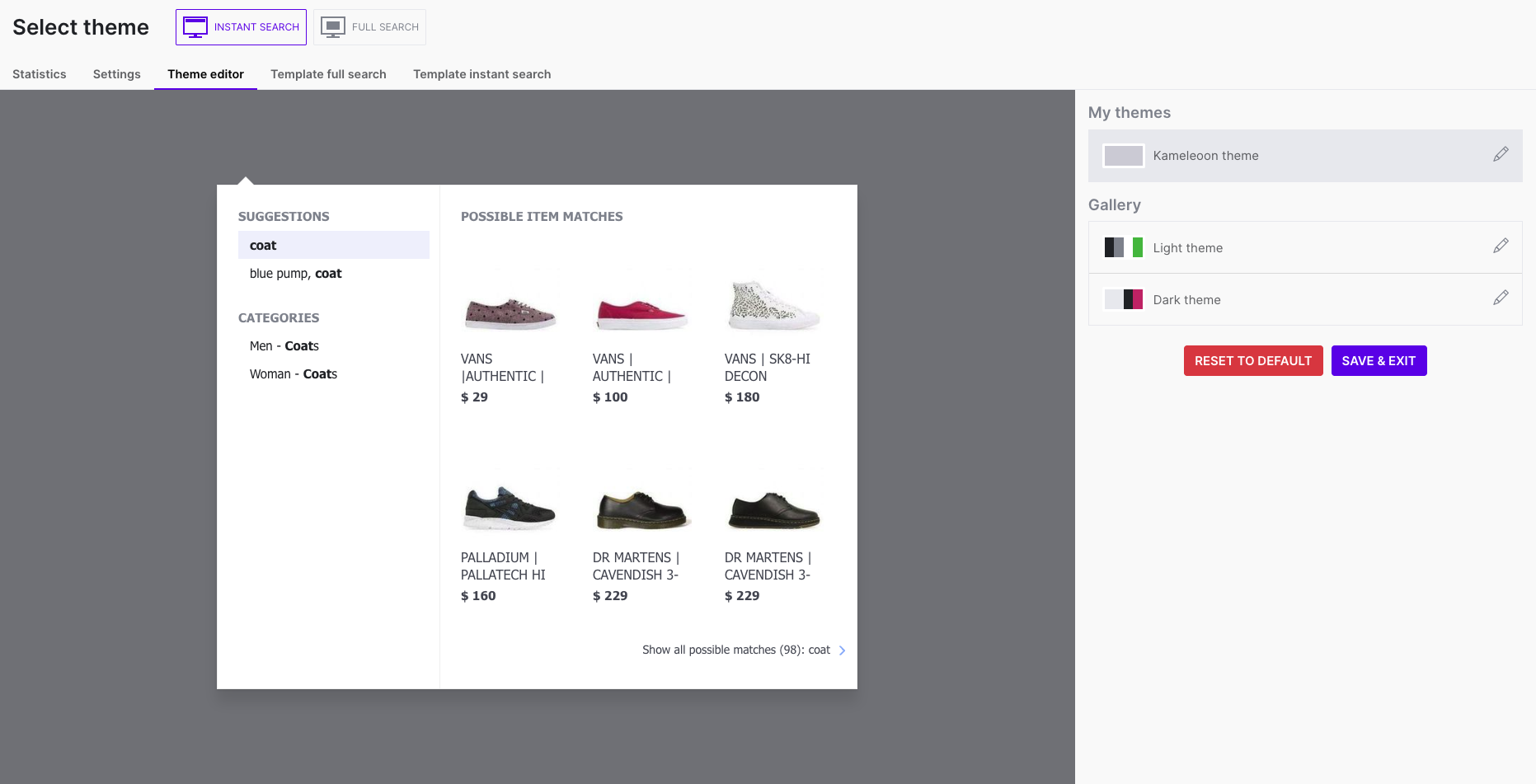Edit Kameleoon theme via pencil icon

click(x=1501, y=155)
